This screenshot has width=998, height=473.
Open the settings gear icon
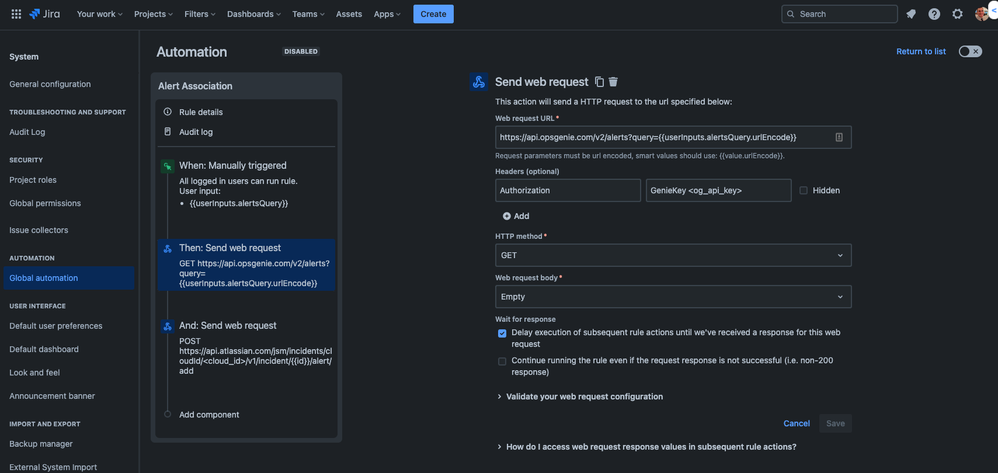point(957,14)
